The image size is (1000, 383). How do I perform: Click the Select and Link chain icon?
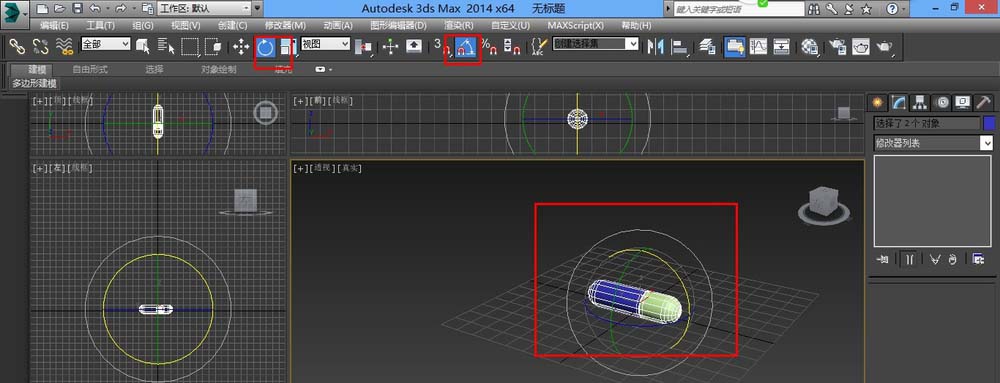point(17,46)
